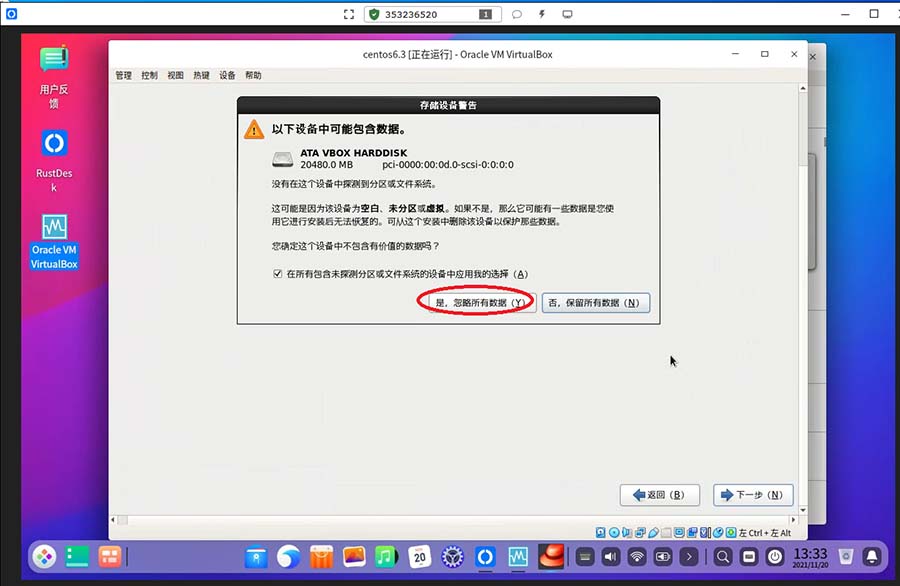Open the orange app store bag icon in dock
The width and height of the screenshot is (900, 586).
(321, 557)
